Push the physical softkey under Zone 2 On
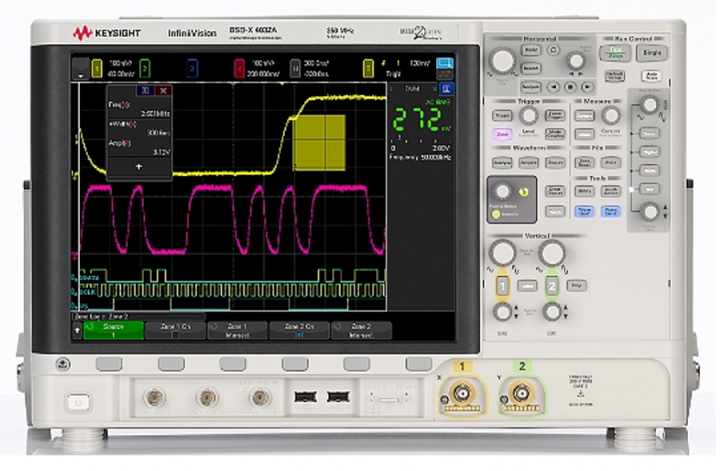720x471 pixels. [295, 364]
